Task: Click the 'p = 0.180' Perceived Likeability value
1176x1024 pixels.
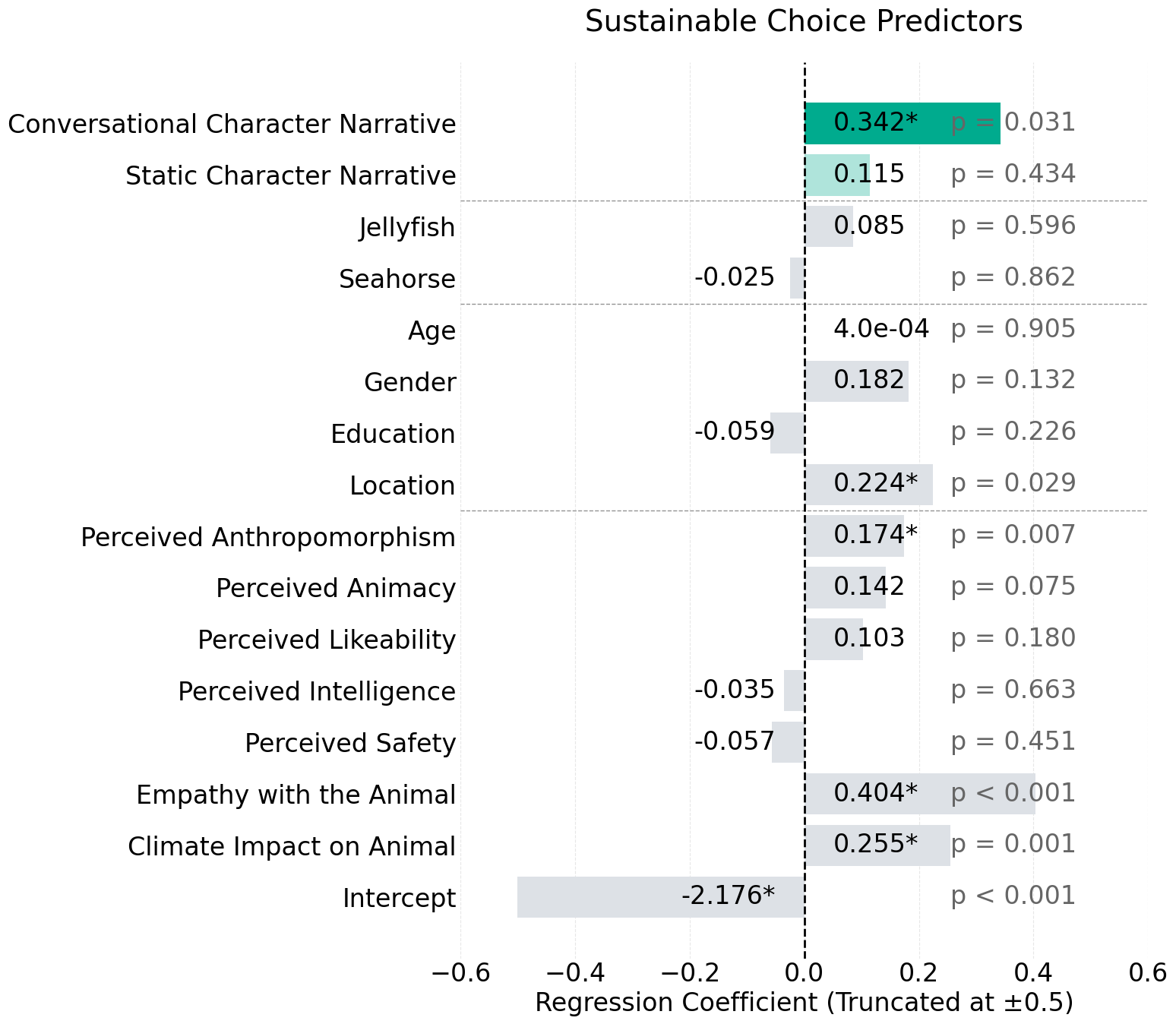Action: (x=1013, y=638)
